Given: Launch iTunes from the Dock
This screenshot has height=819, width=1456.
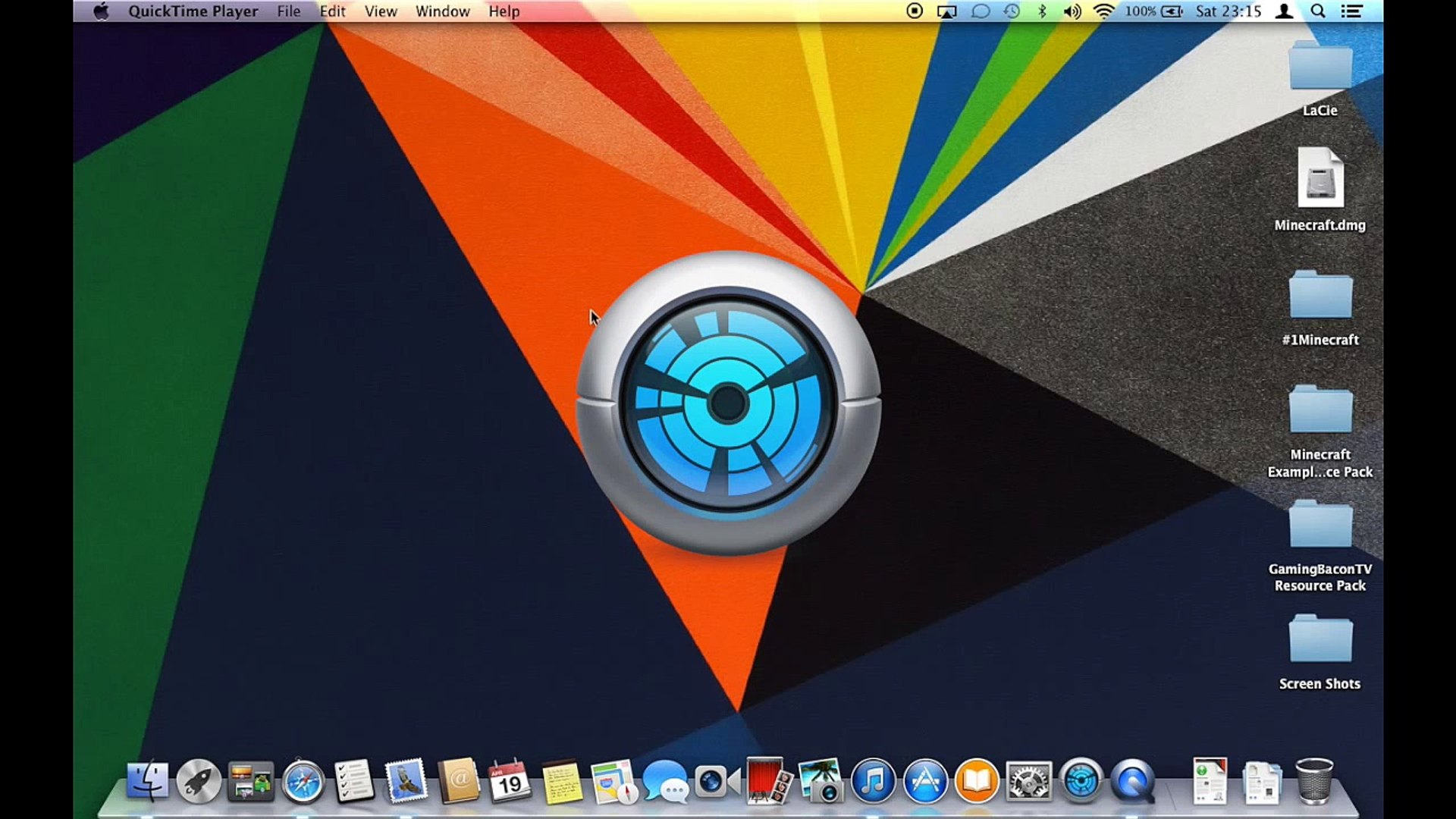Looking at the screenshot, I should pyautogui.click(x=872, y=781).
